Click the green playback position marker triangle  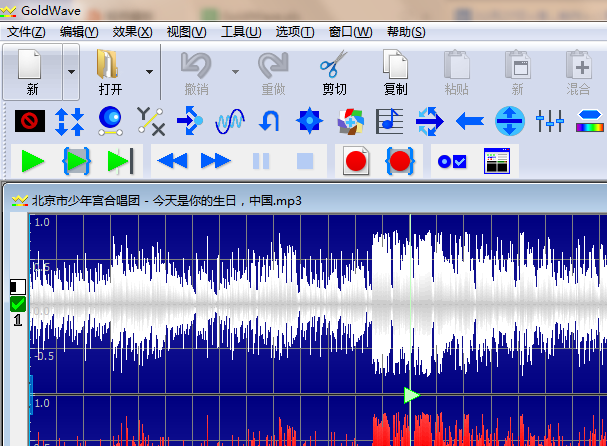pyautogui.click(x=411, y=395)
